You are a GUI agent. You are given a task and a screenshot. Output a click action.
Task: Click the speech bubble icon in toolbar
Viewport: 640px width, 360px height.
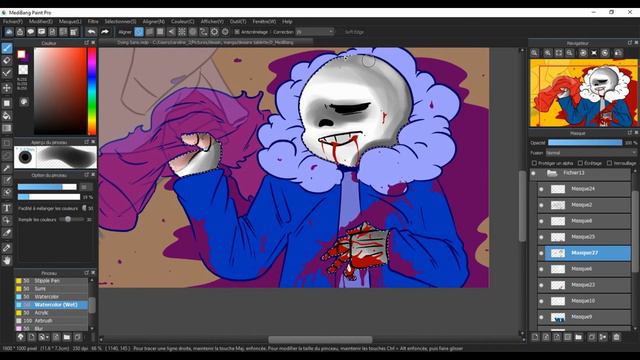[31, 32]
